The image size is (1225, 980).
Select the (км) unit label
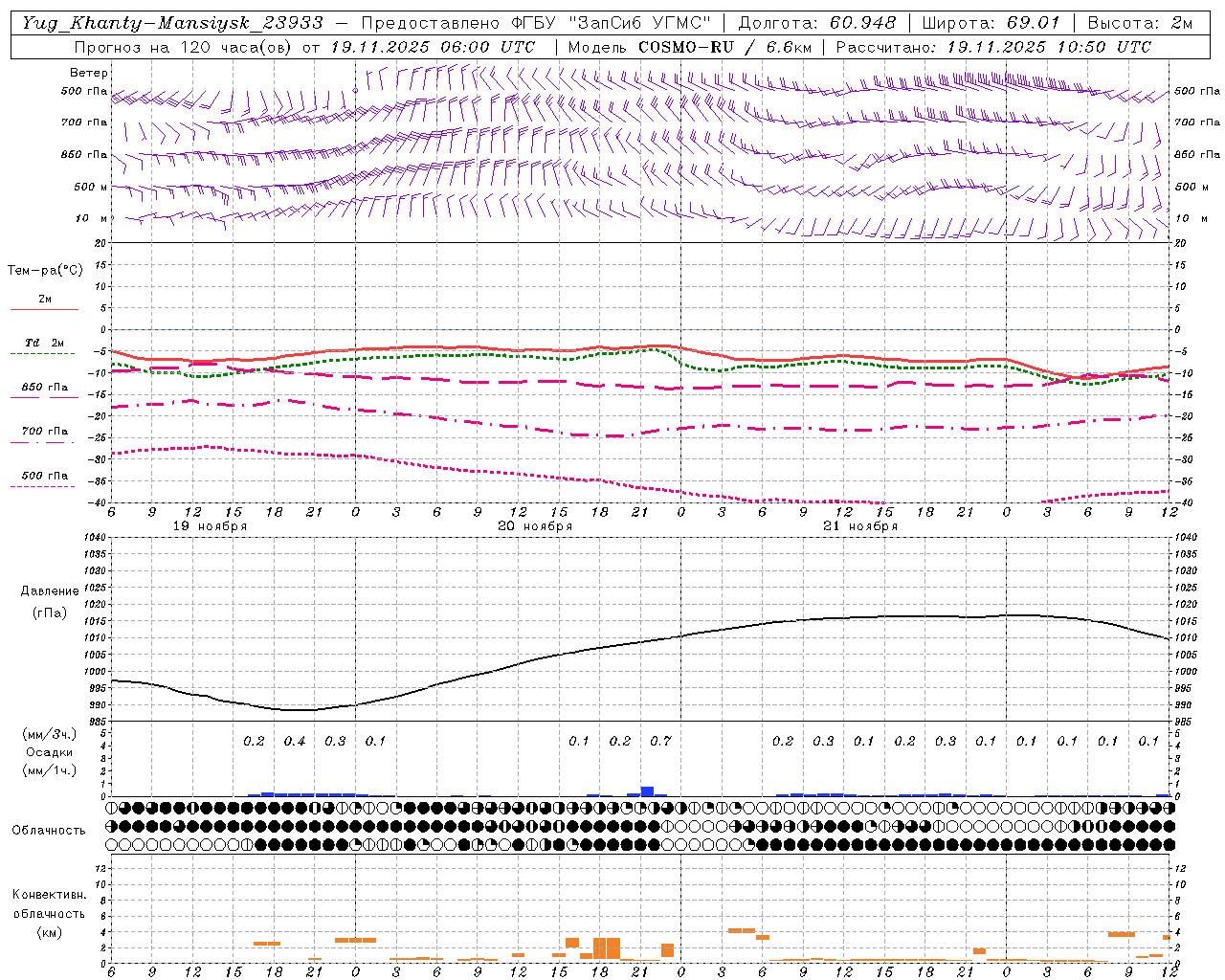point(49,932)
